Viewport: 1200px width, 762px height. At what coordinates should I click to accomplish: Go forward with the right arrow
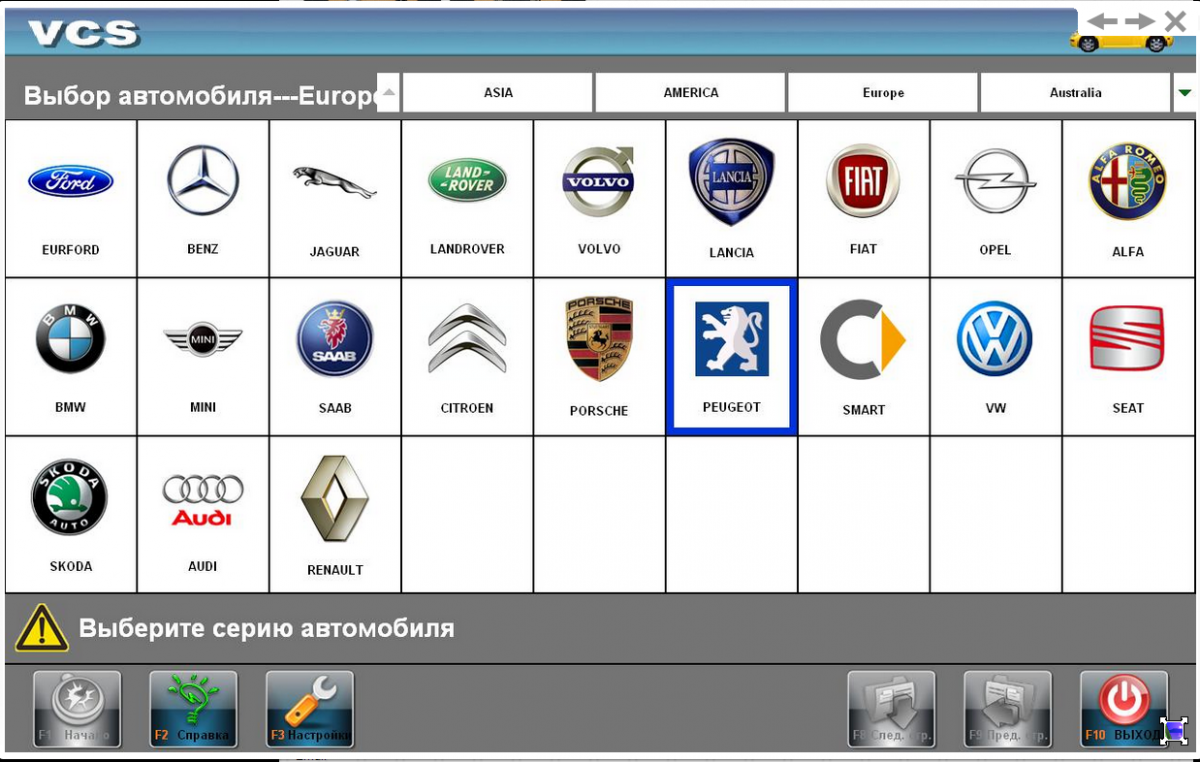point(1139,21)
